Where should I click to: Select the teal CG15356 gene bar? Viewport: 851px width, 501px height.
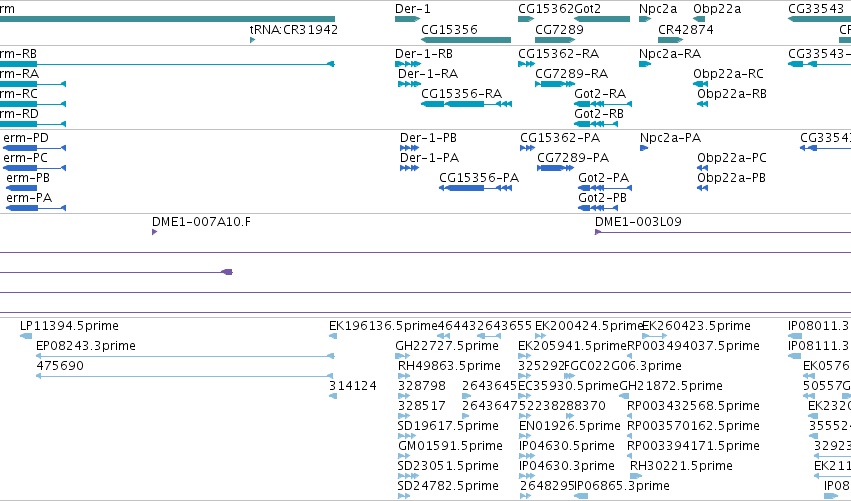coord(466,40)
